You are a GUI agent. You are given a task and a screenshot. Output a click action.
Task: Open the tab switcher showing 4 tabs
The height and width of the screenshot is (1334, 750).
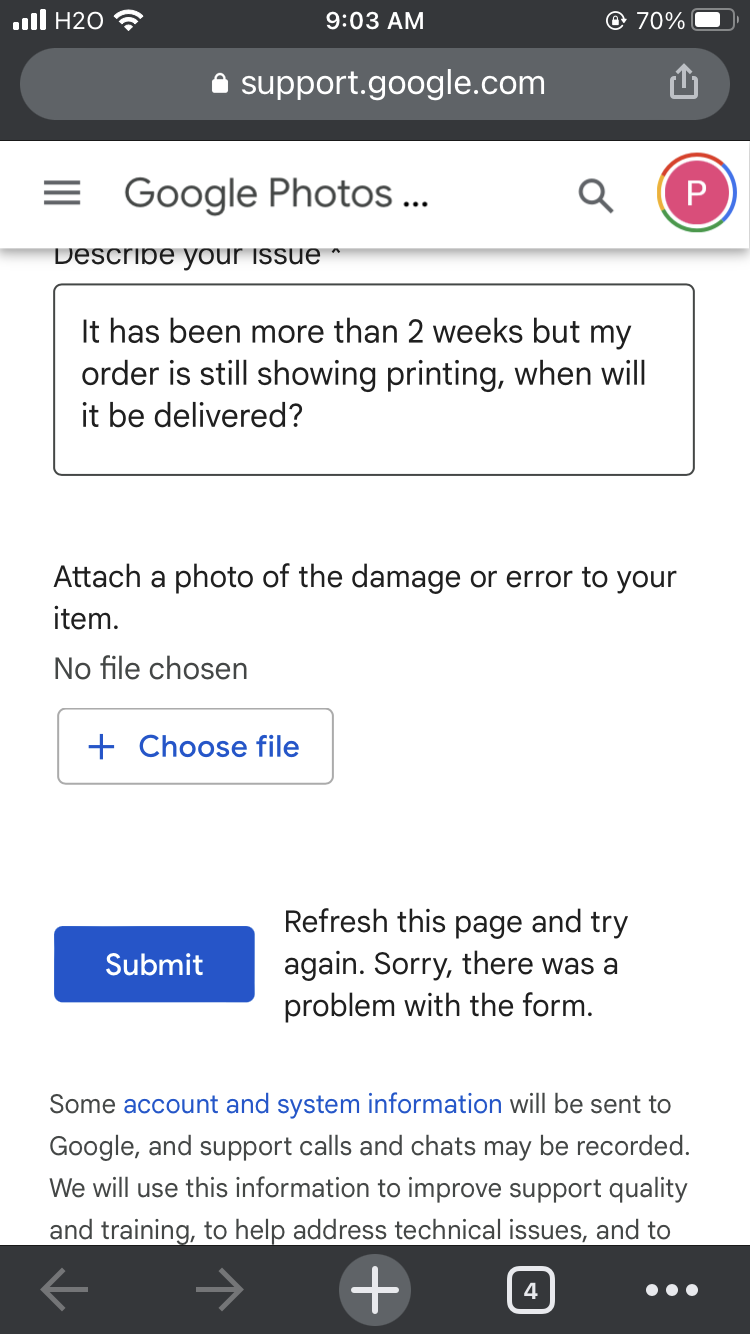530,1291
